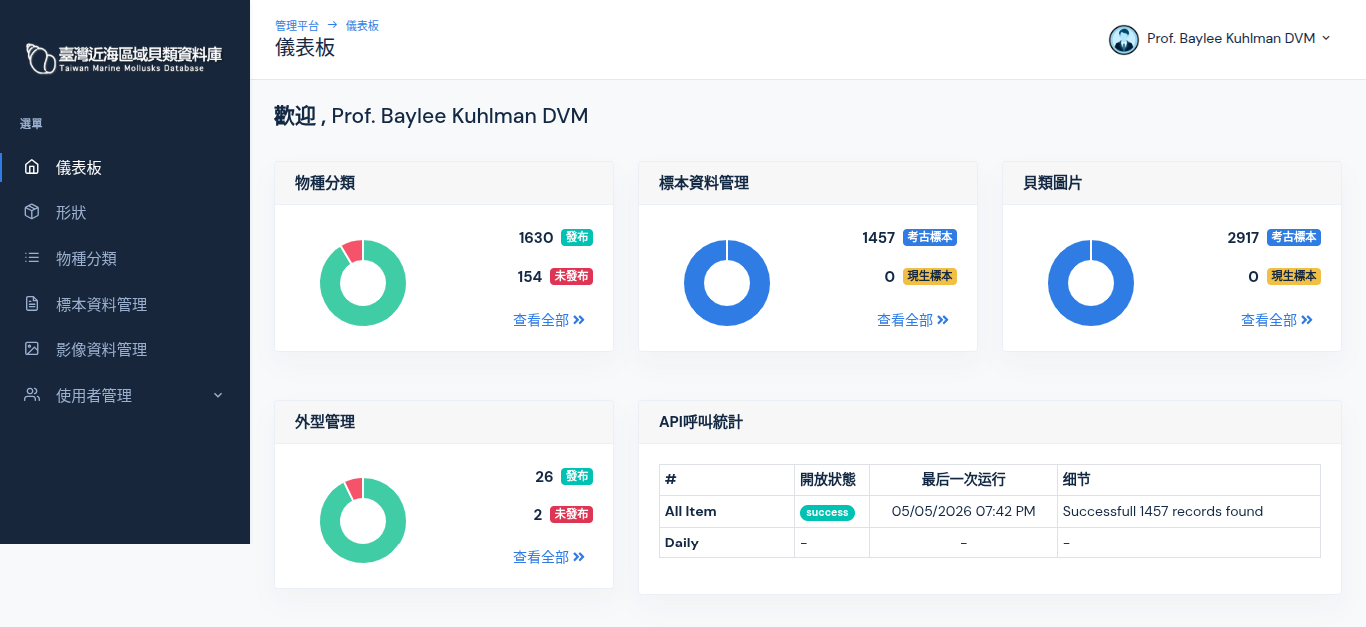Viewport: 1366px width, 627px height.
Task: Click the 歡迎 welcome heading
Action: pyautogui.click(x=431, y=116)
